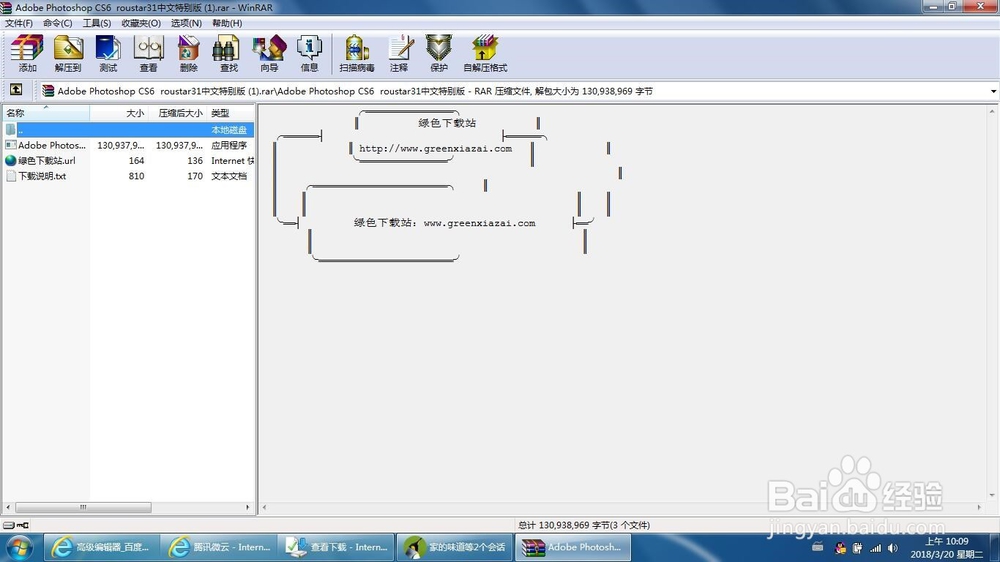Click the http://www.greenxiazai.com comment text

(436, 149)
